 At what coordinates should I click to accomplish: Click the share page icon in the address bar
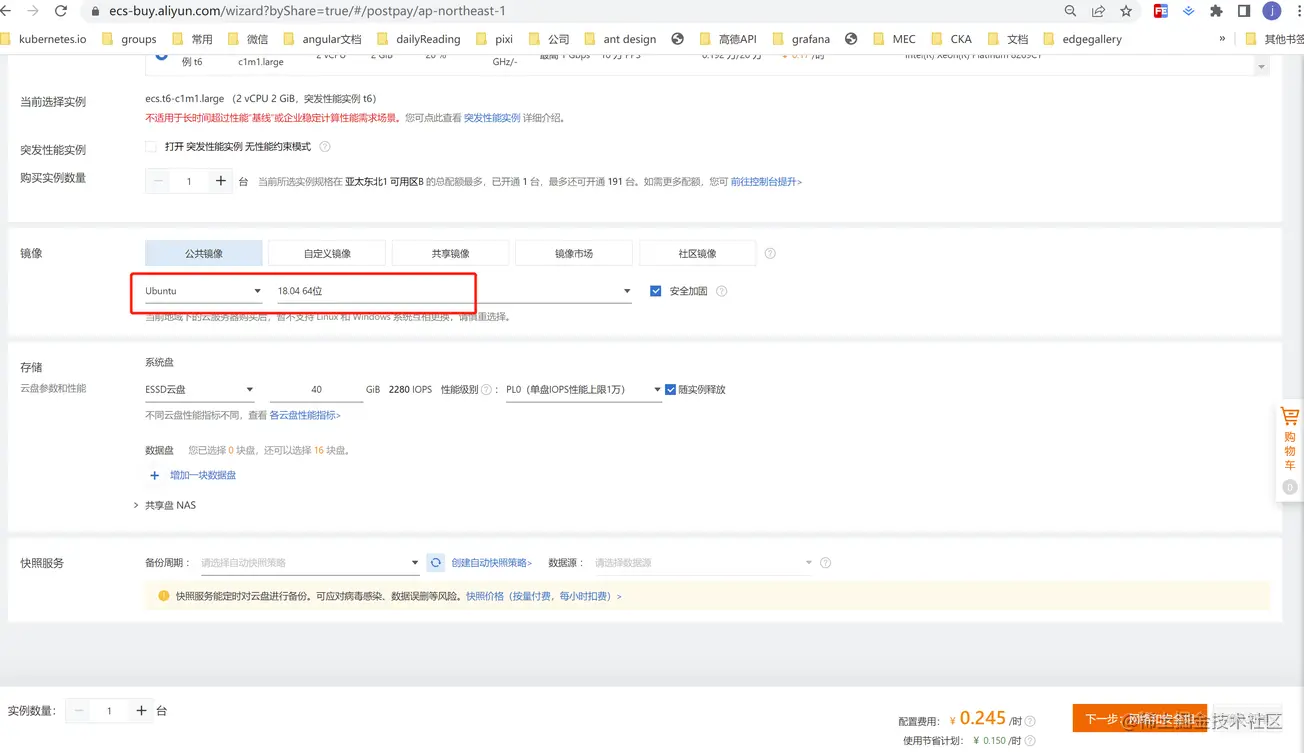tap(1099, 11)
